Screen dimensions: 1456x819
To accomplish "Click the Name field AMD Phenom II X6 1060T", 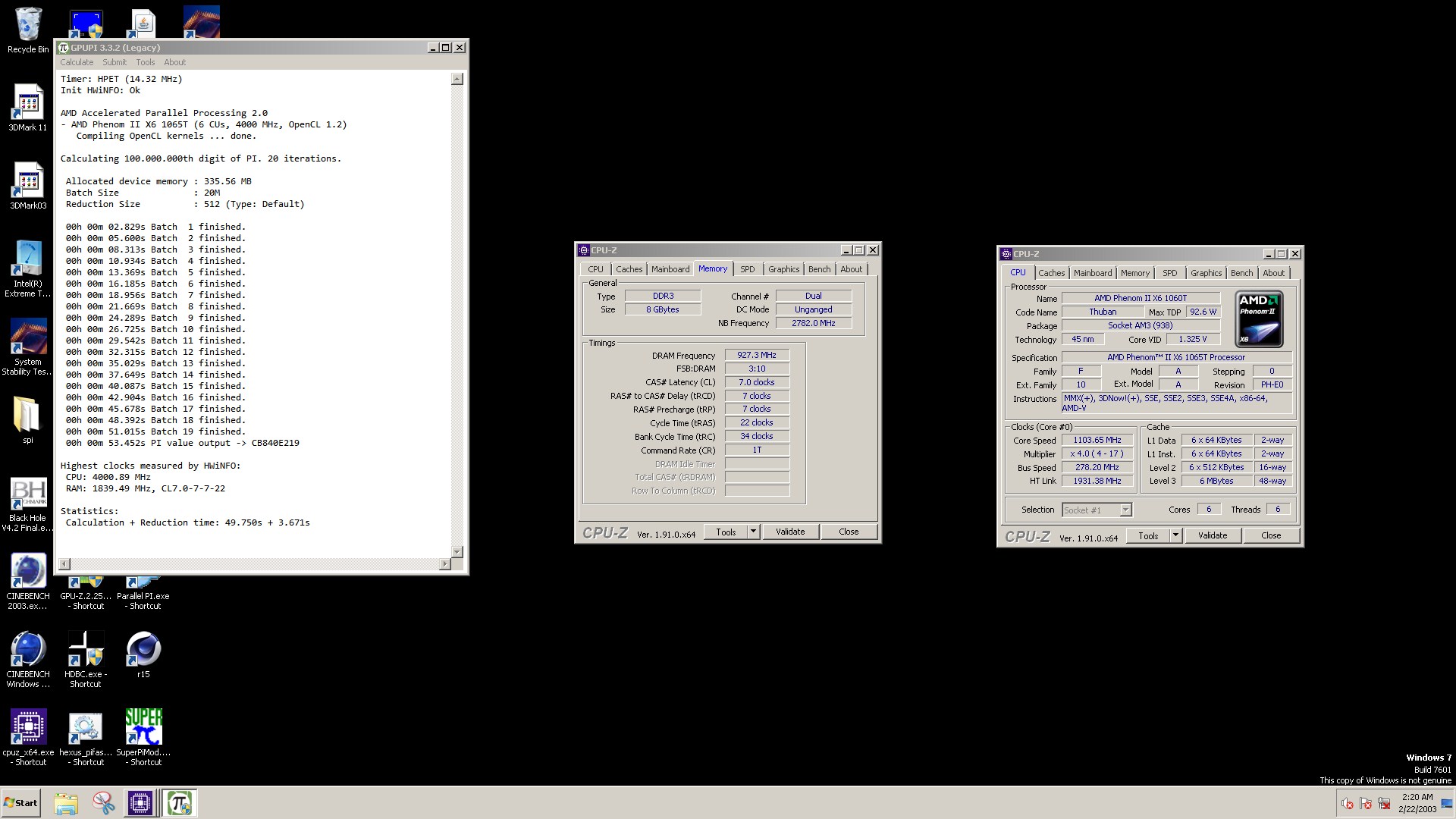I will click(x=1140, y=299).
